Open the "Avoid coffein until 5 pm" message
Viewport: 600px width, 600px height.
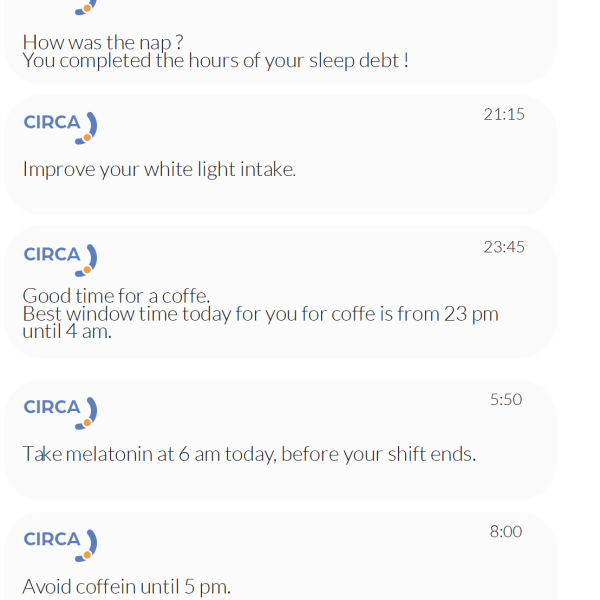126,586
